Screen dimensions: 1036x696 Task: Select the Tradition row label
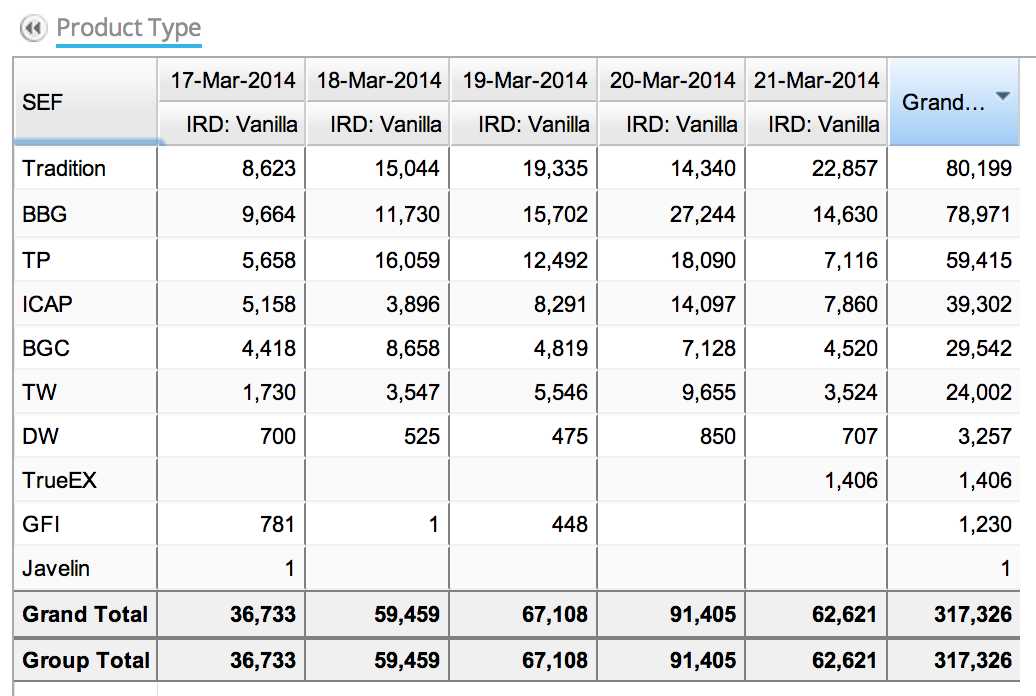(x=64, y=169)
